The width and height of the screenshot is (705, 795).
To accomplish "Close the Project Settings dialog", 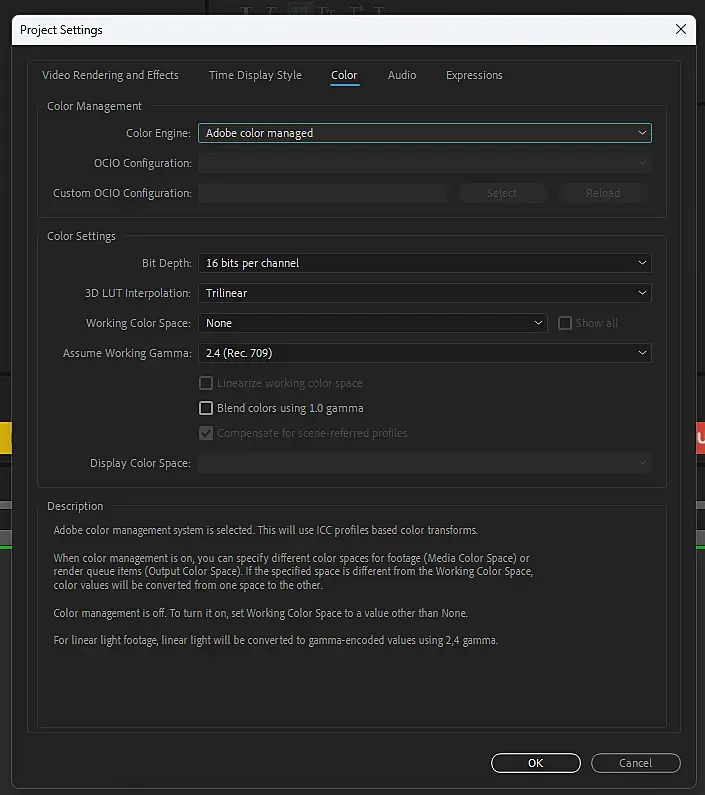I will [681, 29].
